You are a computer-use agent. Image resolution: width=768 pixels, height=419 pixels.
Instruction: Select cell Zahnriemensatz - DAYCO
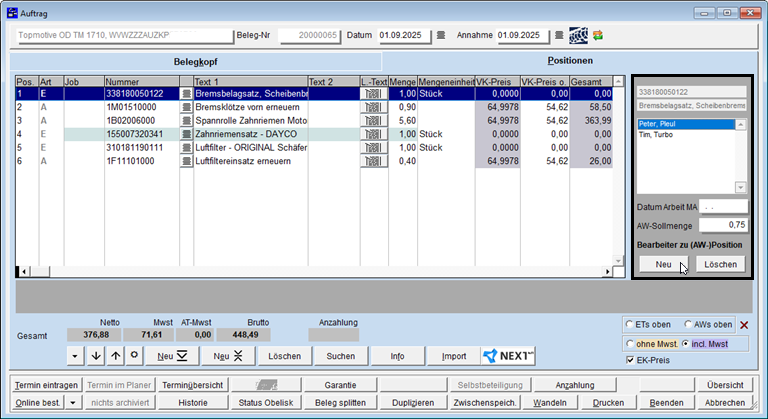(251, 134)
